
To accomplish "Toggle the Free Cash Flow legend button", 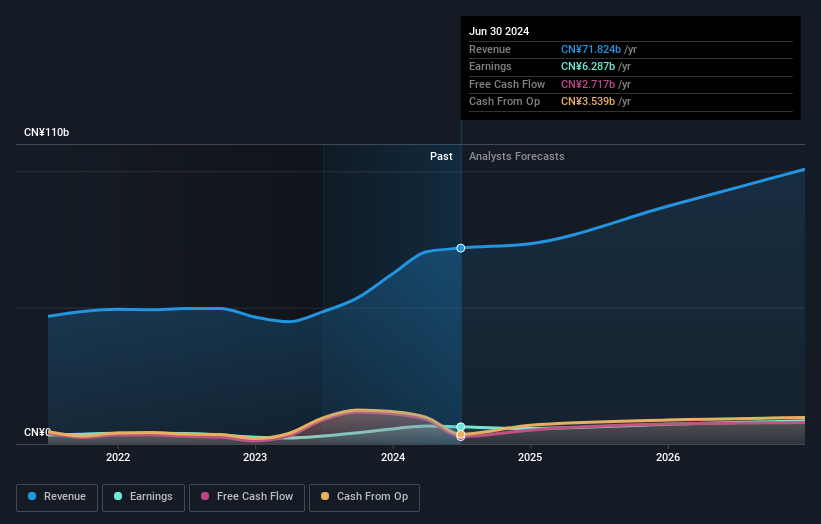I will tap(247, 497).
